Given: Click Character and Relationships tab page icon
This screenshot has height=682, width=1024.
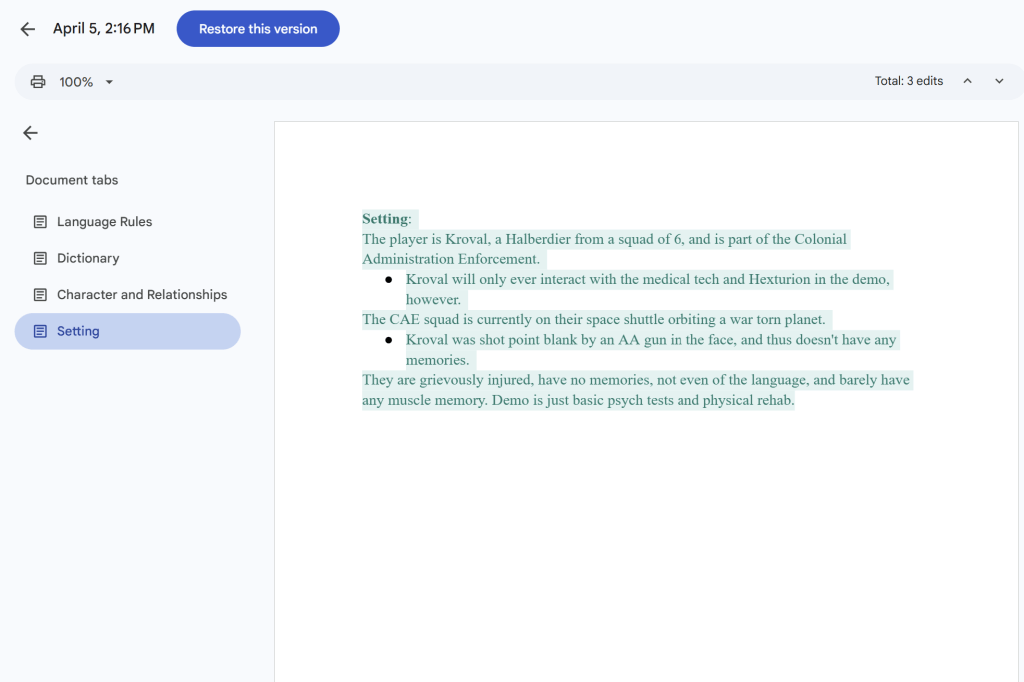Looking at the screenshot, I should click(x=40, y=295).
